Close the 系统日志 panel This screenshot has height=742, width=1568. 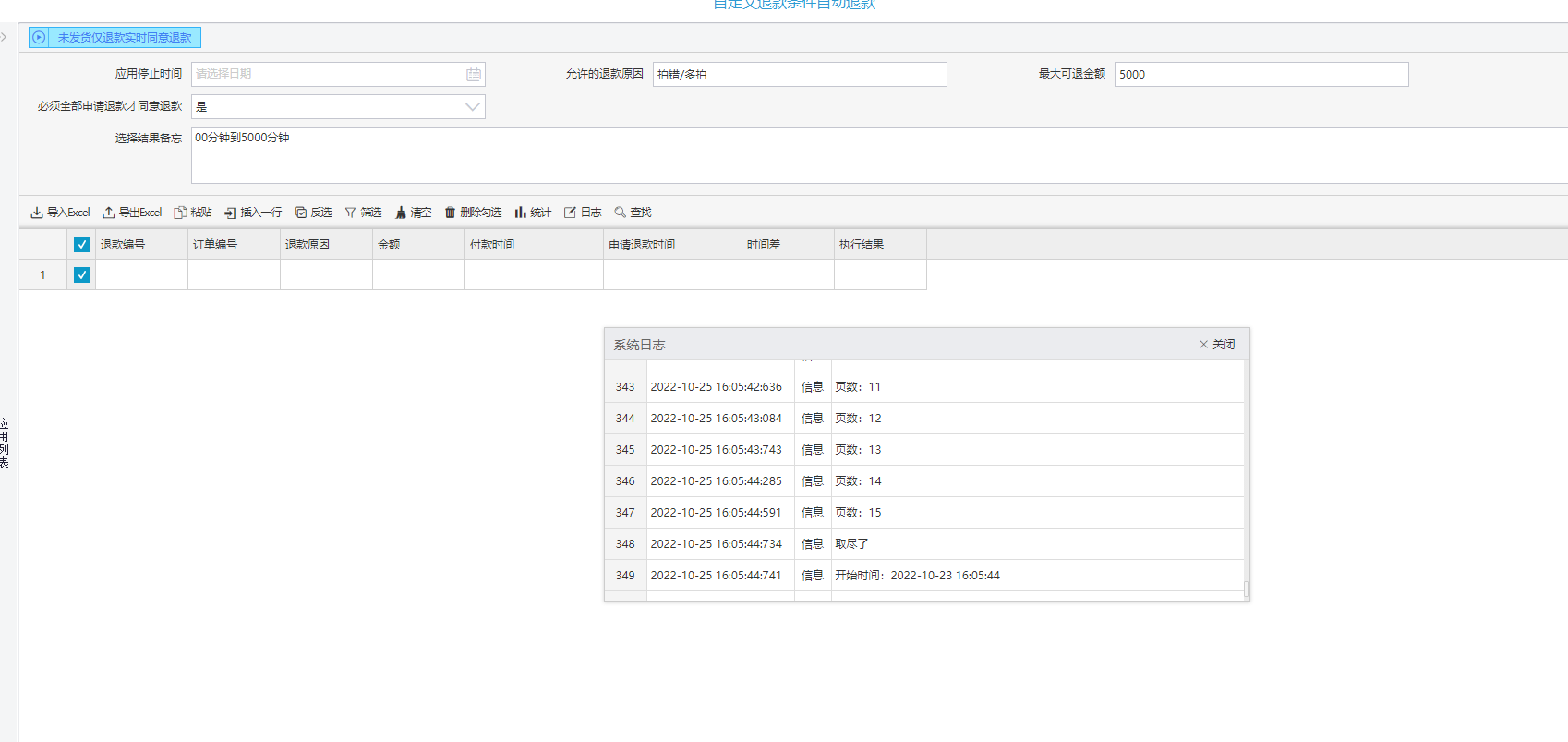point(1217,345)
